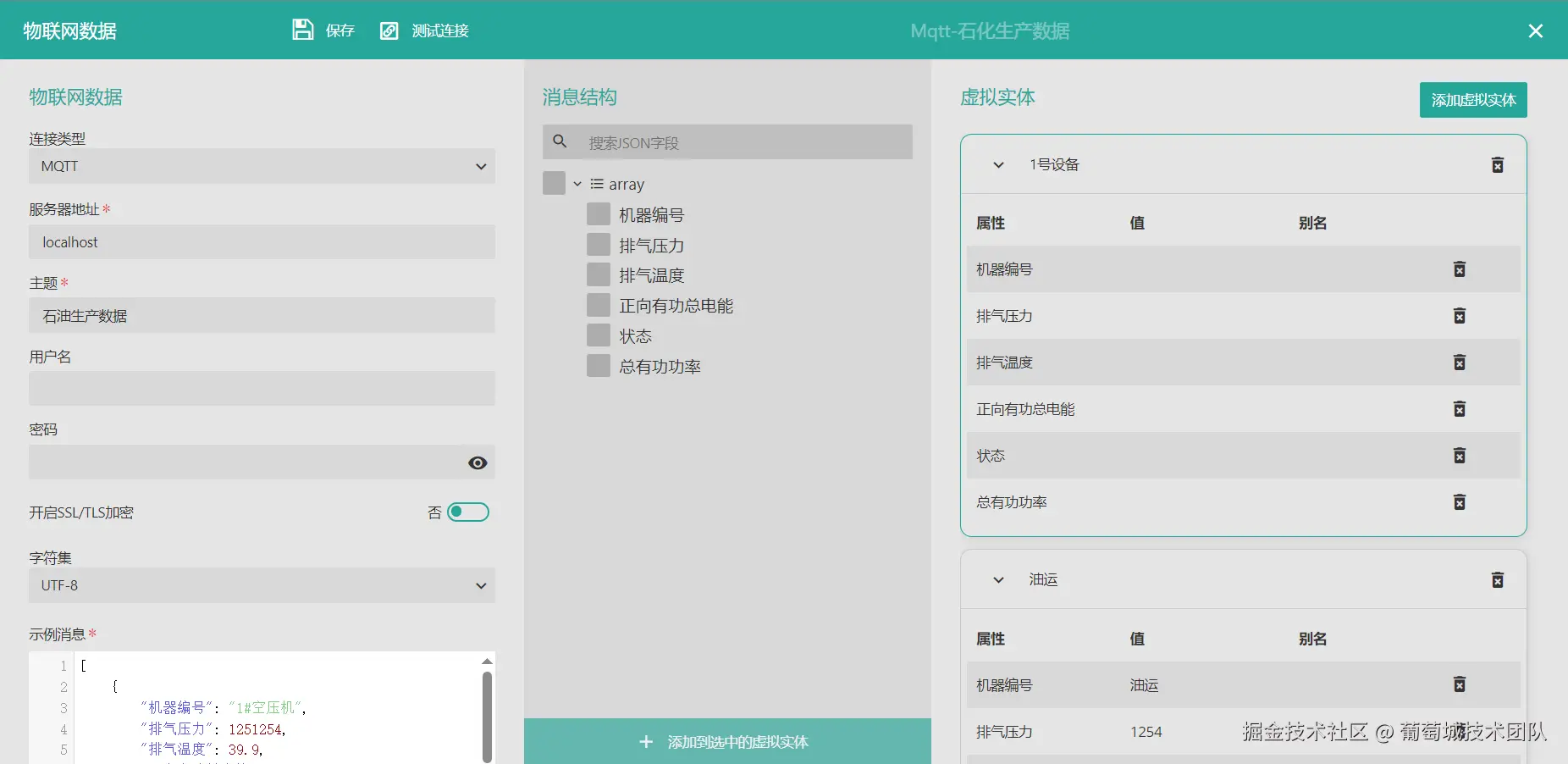Open the 连接类型 MQTT dropdown
The width and height of the screenshot is (1568, 764).
click(262, 166)
